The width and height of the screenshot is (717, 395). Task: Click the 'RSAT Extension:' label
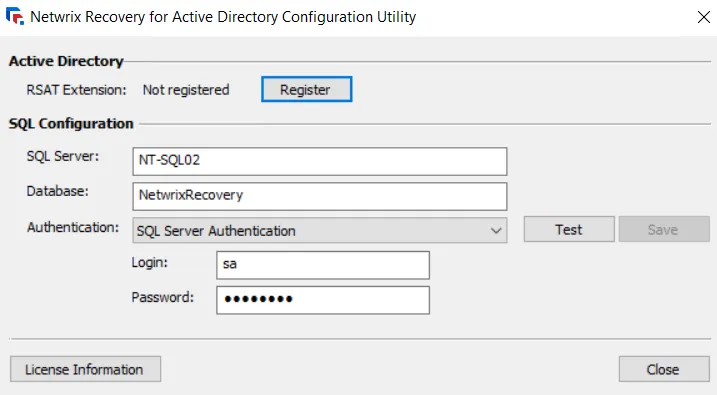(76, 90)
